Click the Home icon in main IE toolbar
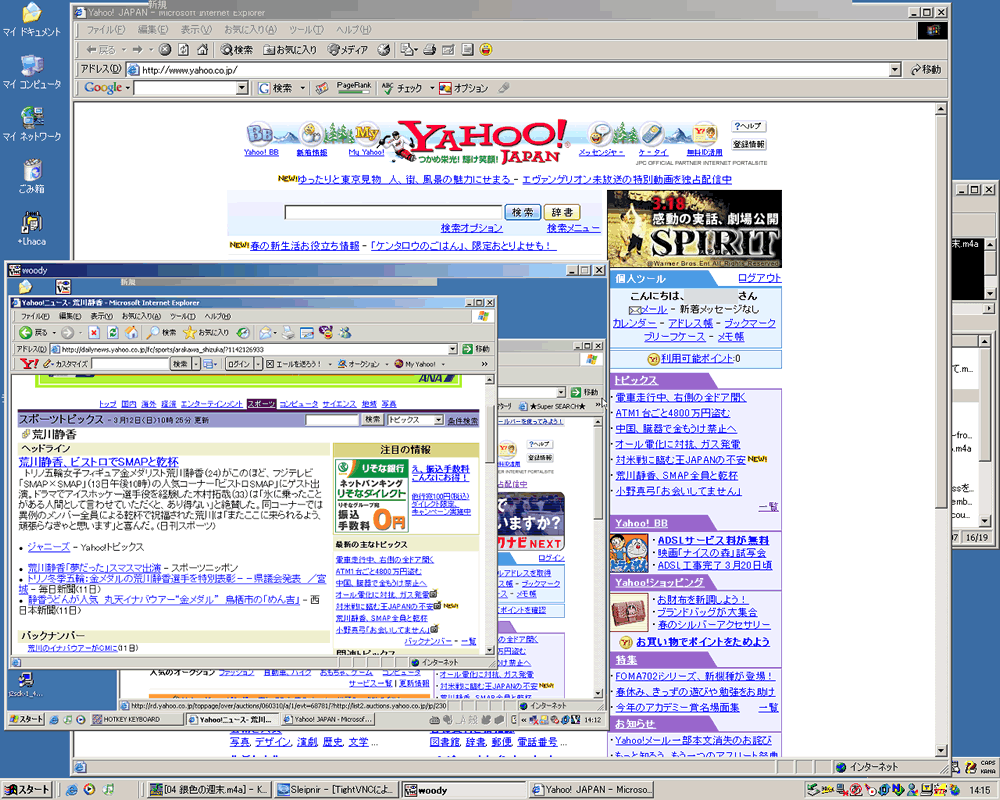Image resolution: width=1000 pixels, height=800 pixels. 202,50
